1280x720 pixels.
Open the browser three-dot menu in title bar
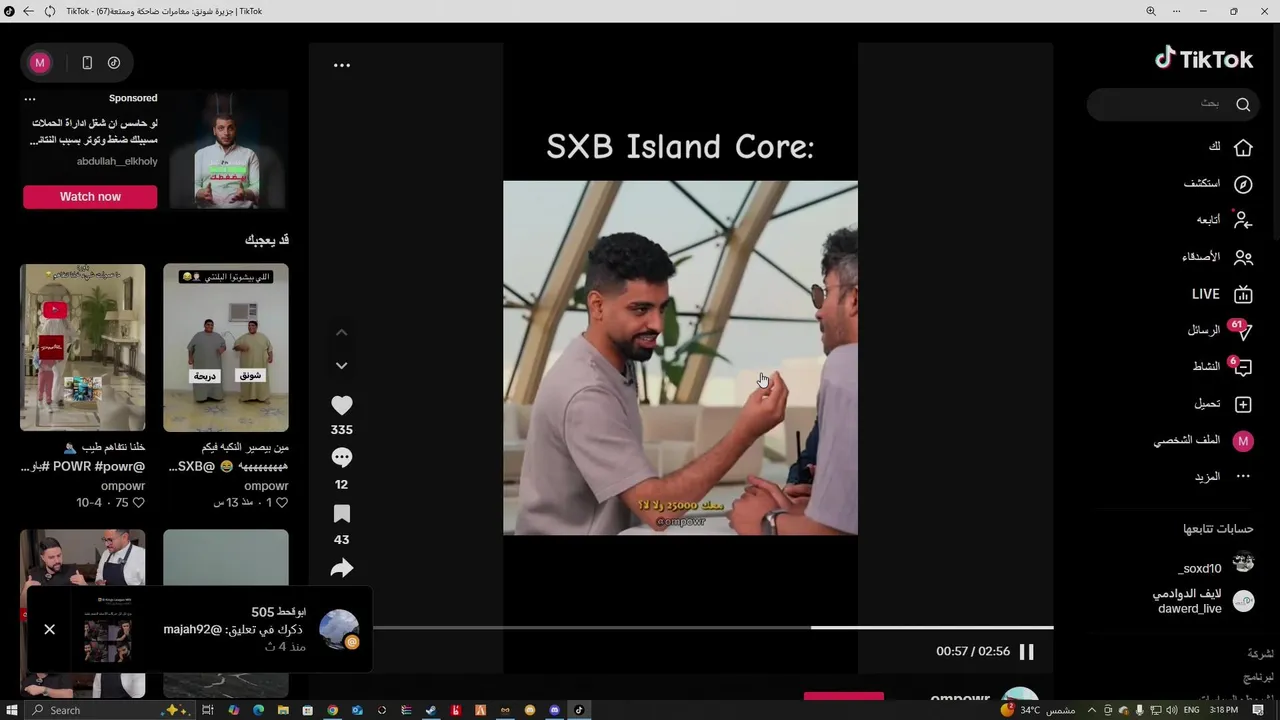1178,11
